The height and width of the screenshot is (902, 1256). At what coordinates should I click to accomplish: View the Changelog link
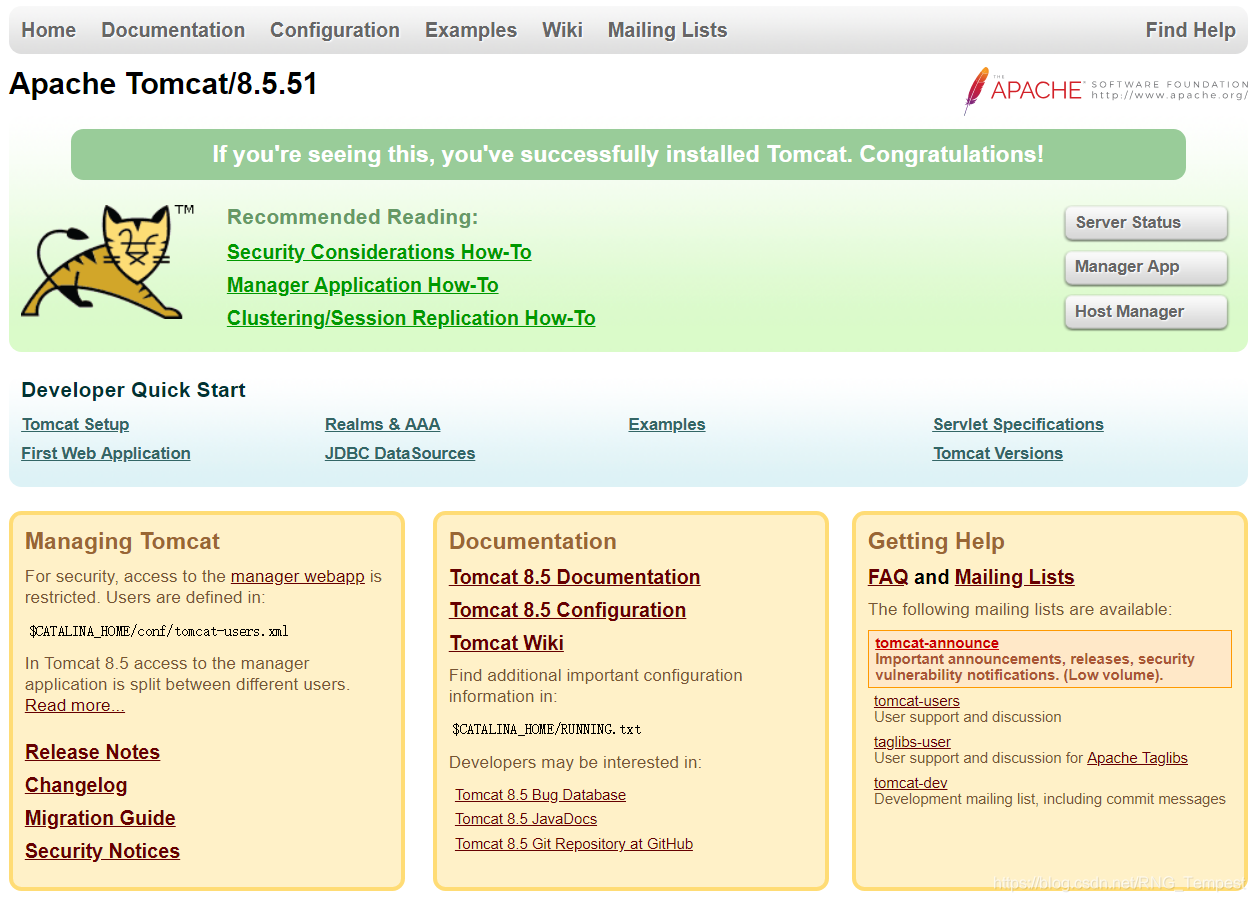pos(76,785)
